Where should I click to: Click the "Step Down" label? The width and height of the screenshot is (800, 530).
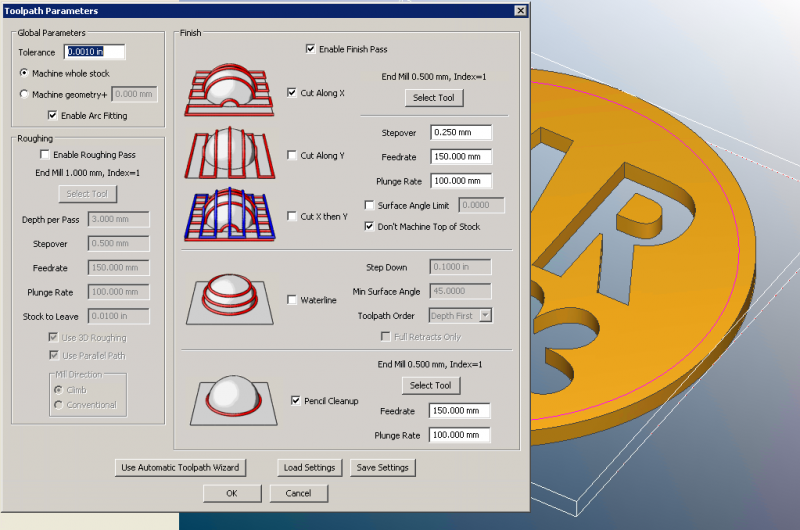click(387, 267)
